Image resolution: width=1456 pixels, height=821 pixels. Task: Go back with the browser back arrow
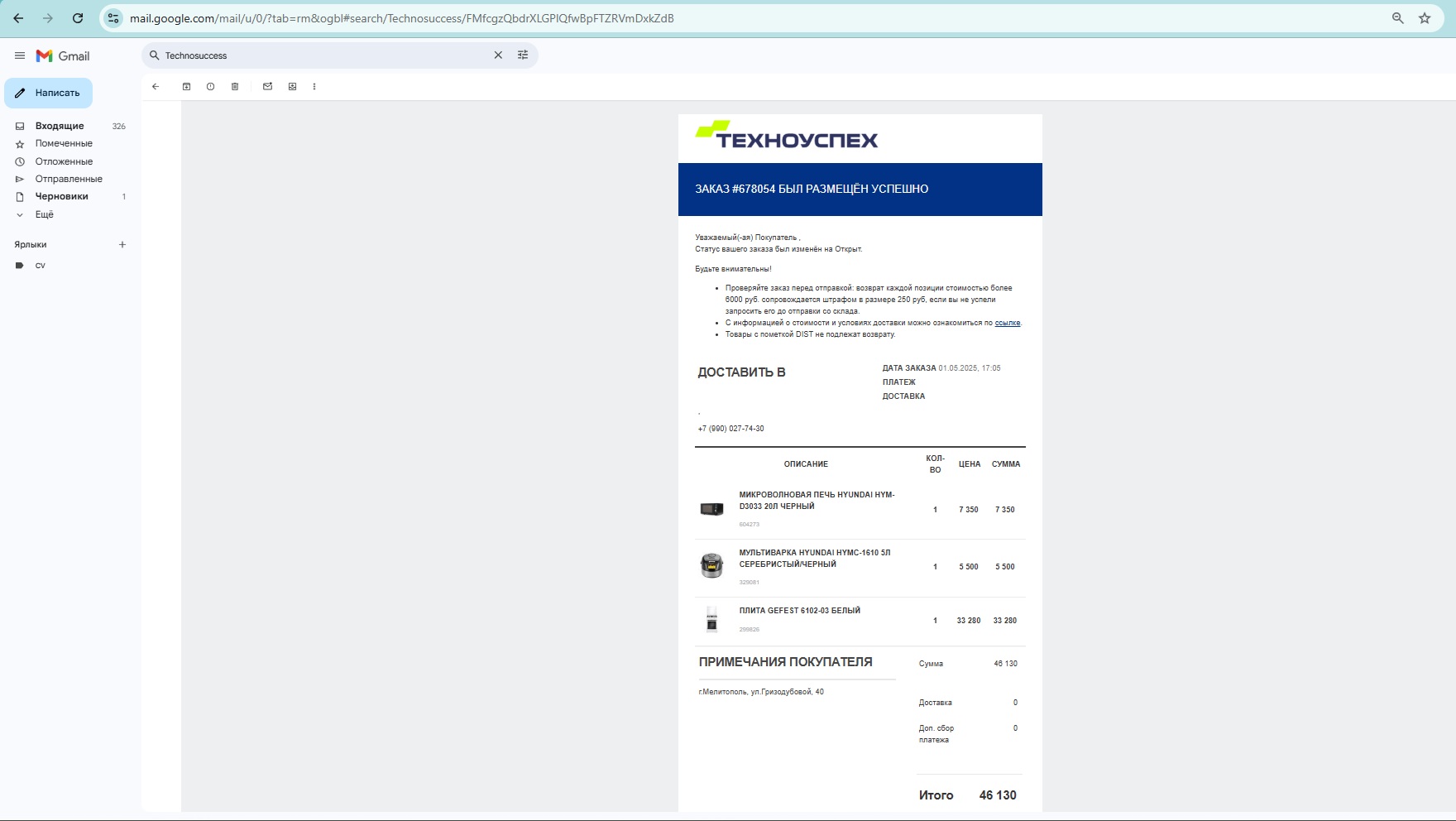18,18
